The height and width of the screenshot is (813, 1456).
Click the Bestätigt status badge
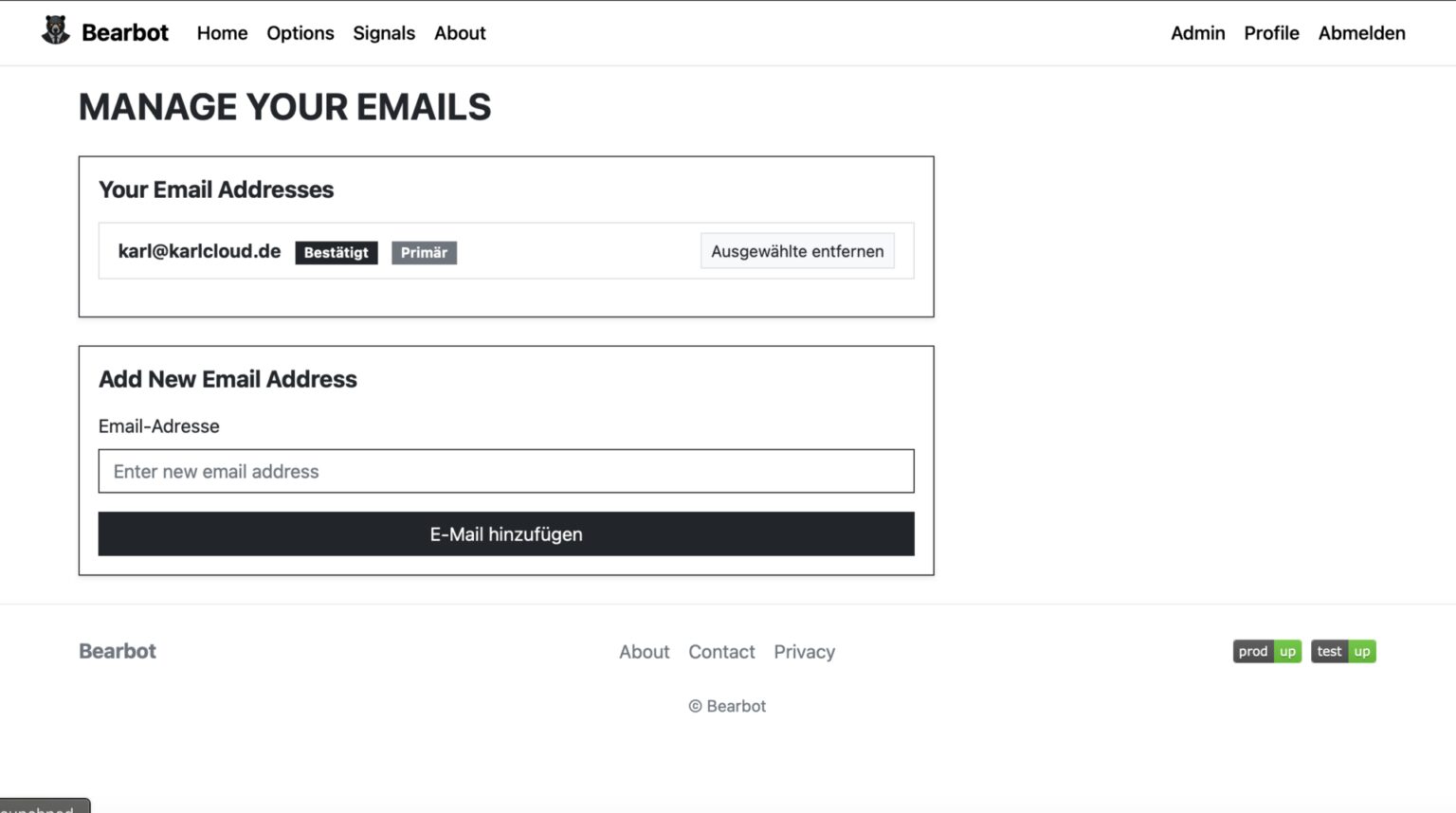[x=337, y=253]
